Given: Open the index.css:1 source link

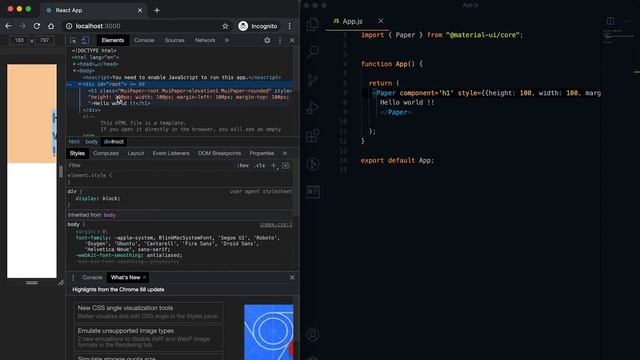Looking at the screenshot, I should coord(276,224).
